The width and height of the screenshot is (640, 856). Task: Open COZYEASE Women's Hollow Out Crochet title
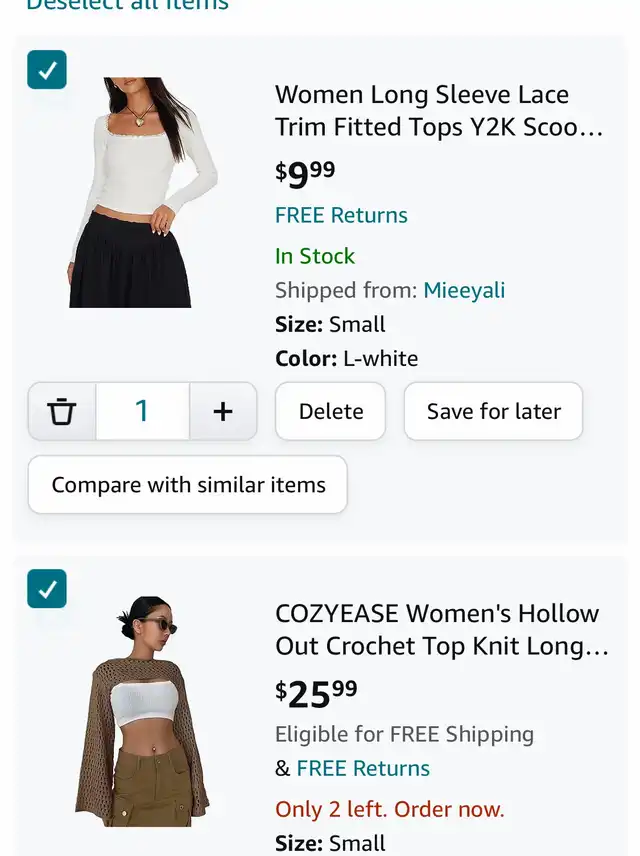click(x=441, y=630)
